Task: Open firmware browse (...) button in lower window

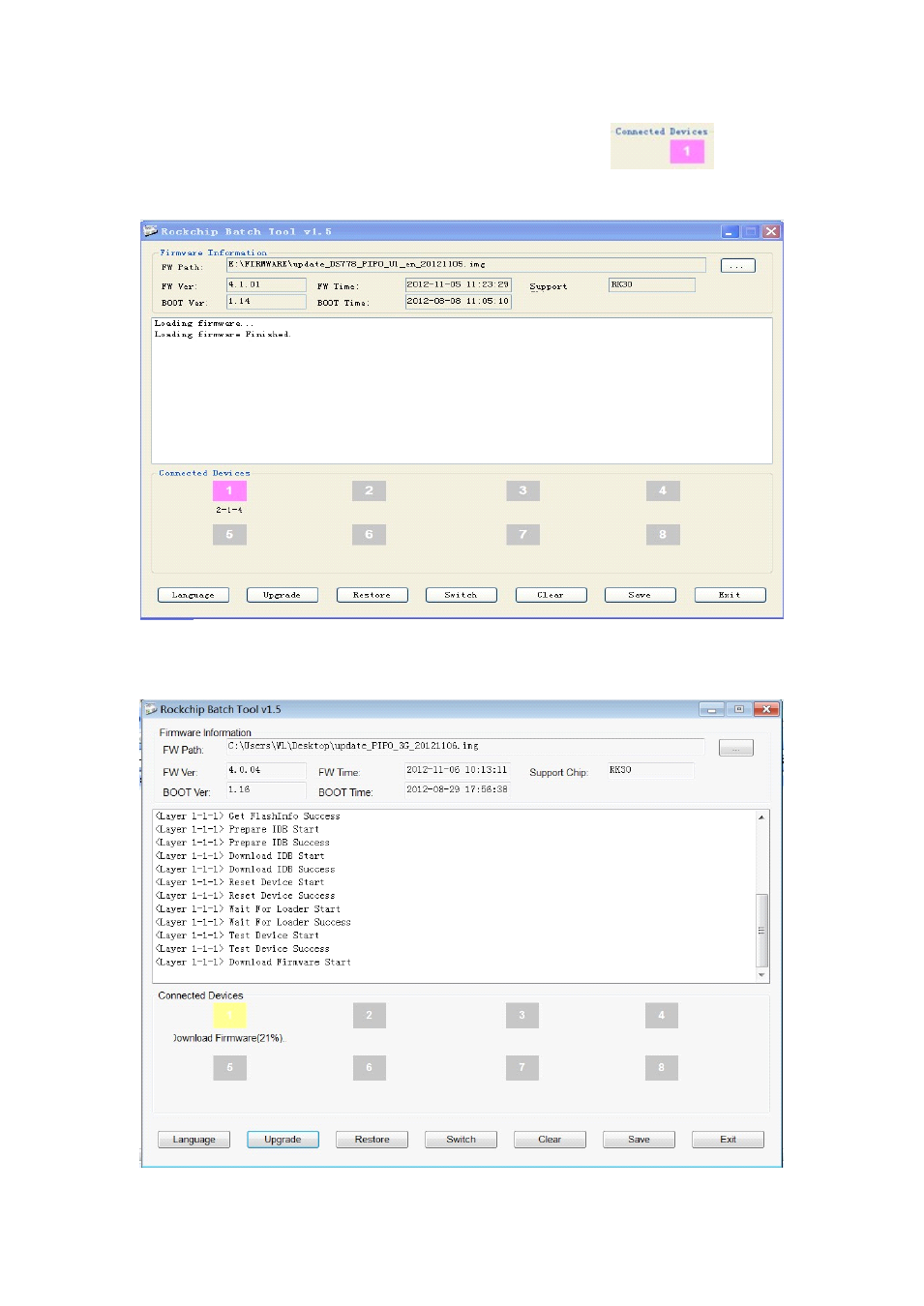Action: point(735,748)
